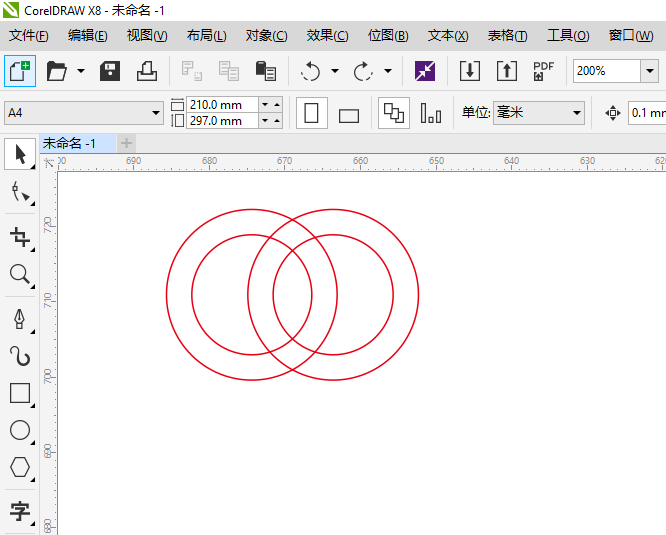Click the Print icon
This screenshot has height=535, width=666.
pyautogui.click(x=146, y=71)
